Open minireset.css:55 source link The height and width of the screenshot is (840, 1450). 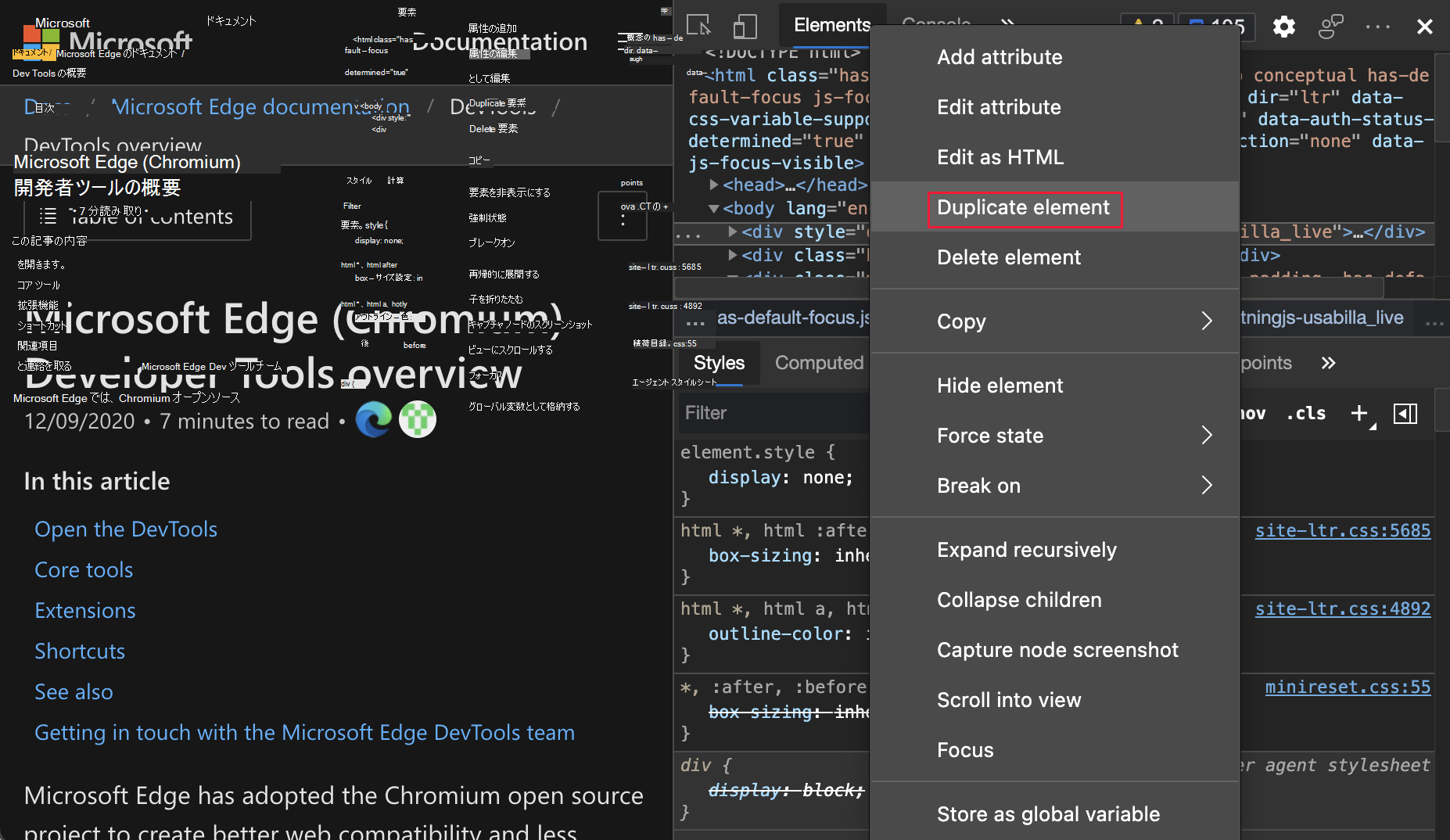click(x=1348, y=687)
